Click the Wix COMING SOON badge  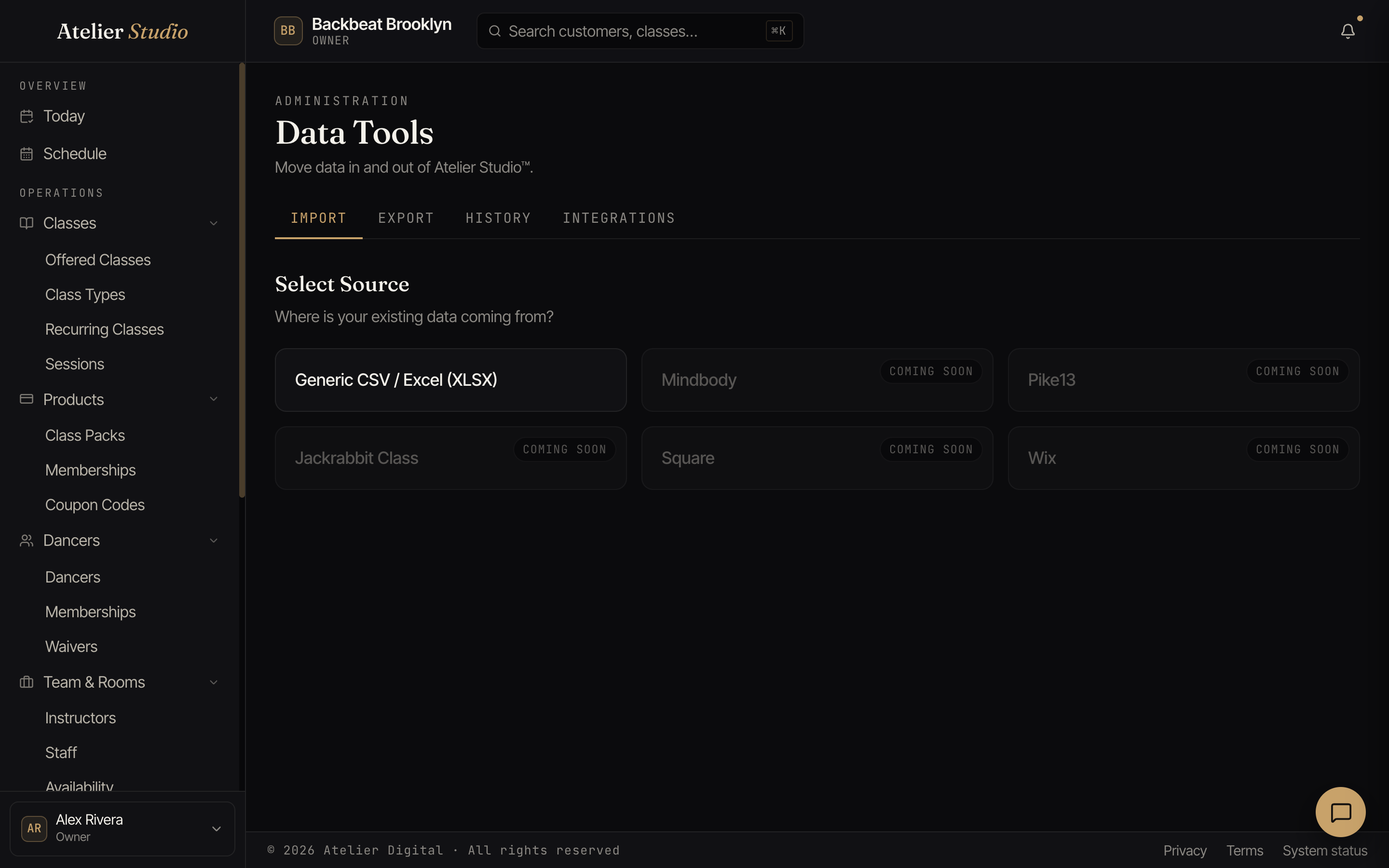[1297, 449]
